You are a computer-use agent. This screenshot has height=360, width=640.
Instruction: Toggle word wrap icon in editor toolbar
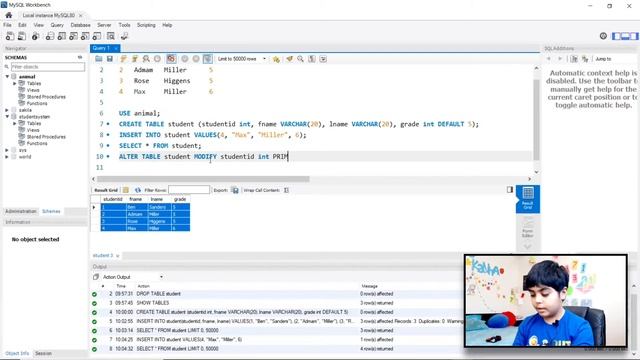pyautogui.click(x=323, y=59)
